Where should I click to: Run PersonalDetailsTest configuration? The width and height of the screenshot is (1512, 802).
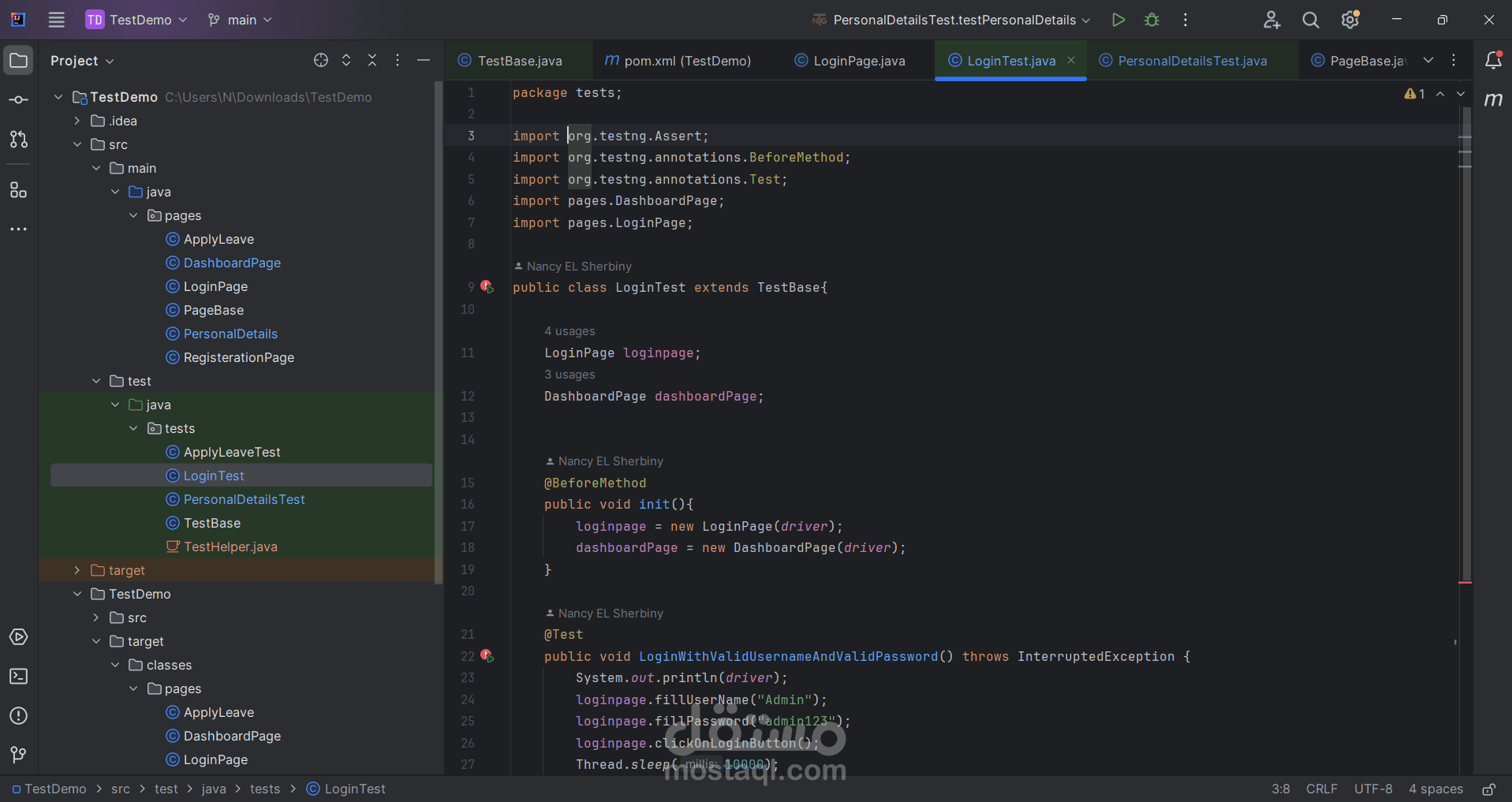pyautogui.click(x=1118, y=20)
